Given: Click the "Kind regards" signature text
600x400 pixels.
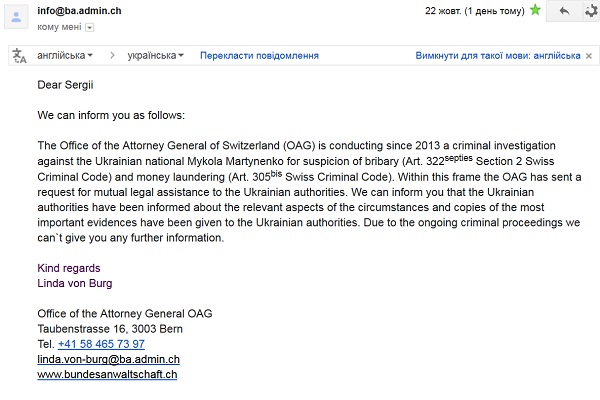Looking at the screenshot, I should 70,268.
